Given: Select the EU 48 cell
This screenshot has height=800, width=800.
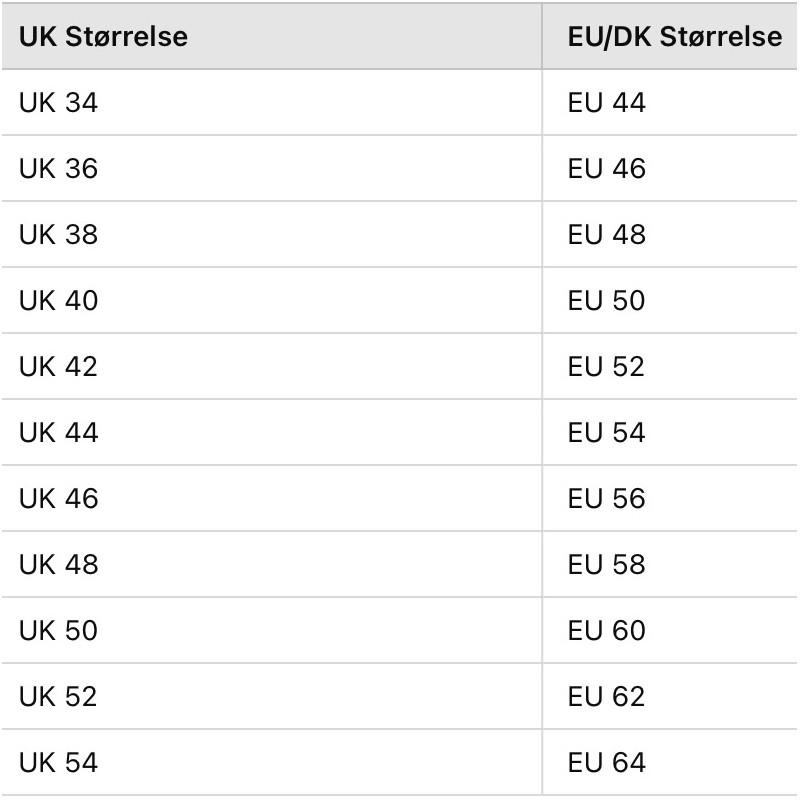Looking at the screenshot, I should tap(670, 234).
